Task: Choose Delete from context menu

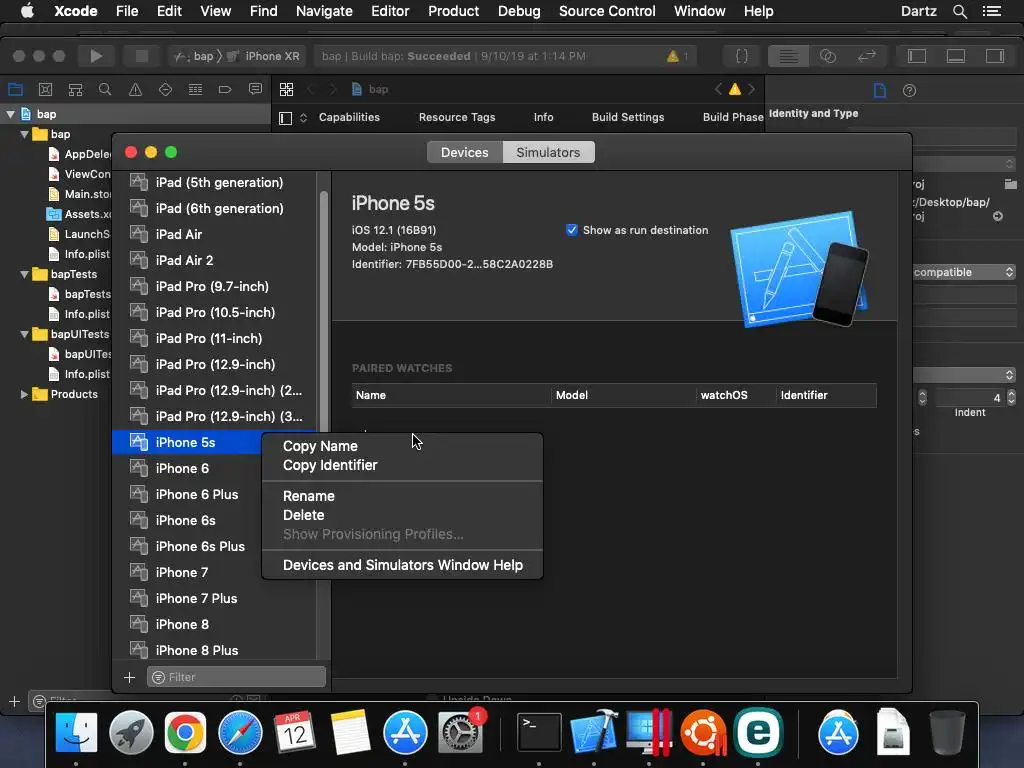Action: (x=303, y=515)
